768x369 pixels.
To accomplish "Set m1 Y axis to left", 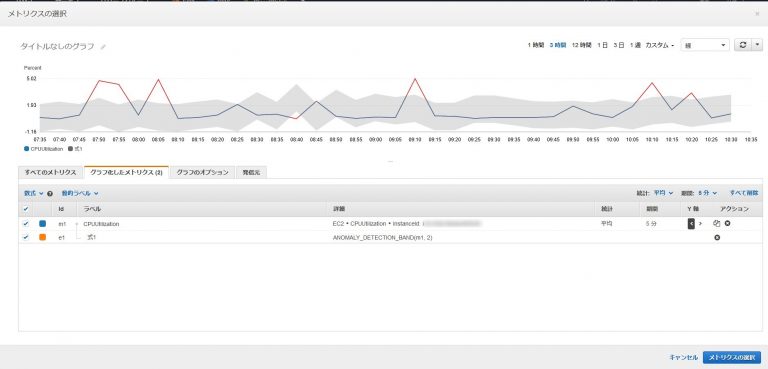I will pos(691,223).
